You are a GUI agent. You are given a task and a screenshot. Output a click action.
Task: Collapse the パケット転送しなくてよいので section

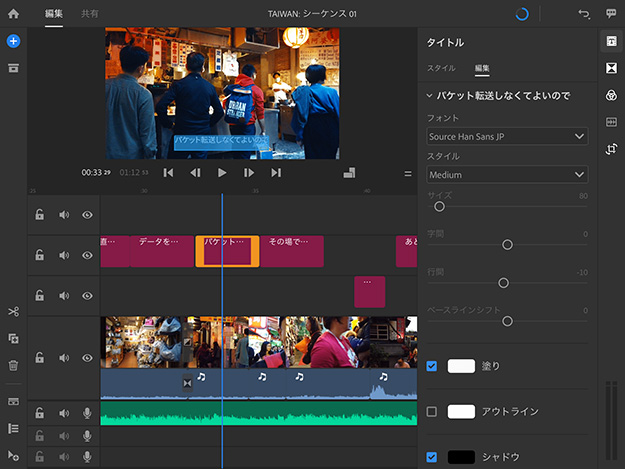point(430,96)
